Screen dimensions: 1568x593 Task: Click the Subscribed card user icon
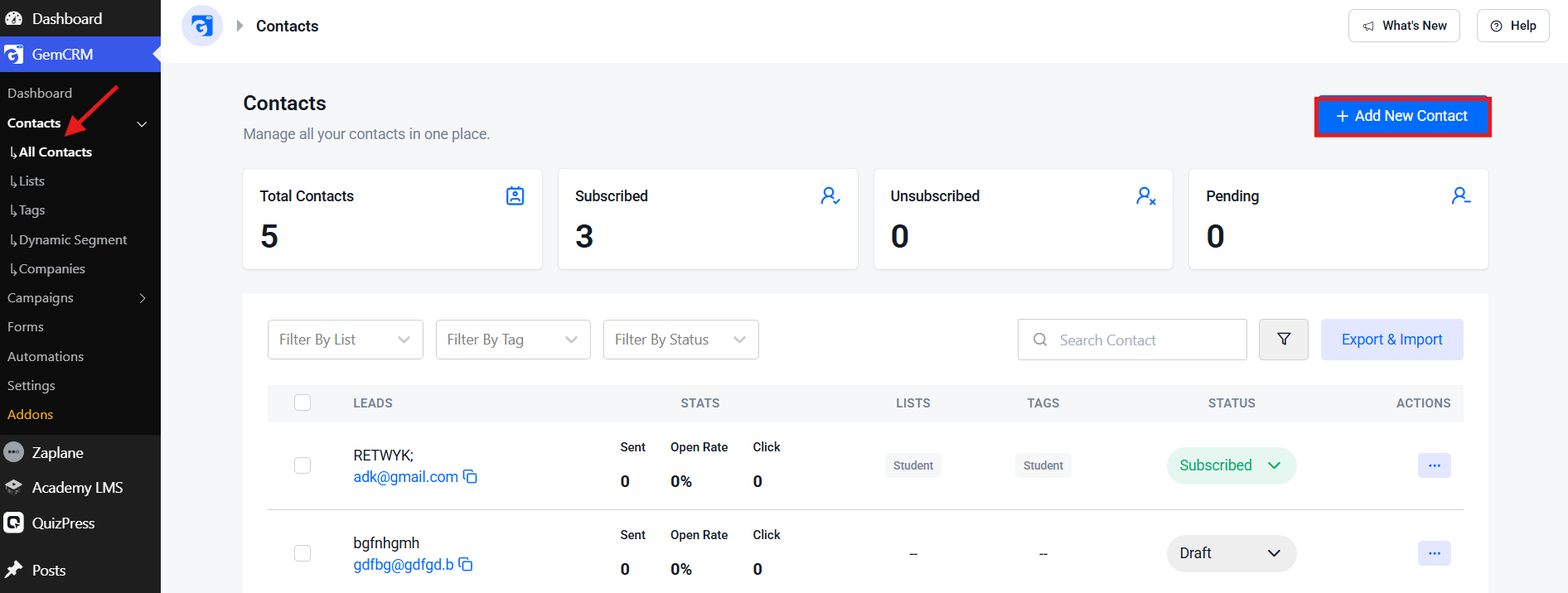point(830,196)
